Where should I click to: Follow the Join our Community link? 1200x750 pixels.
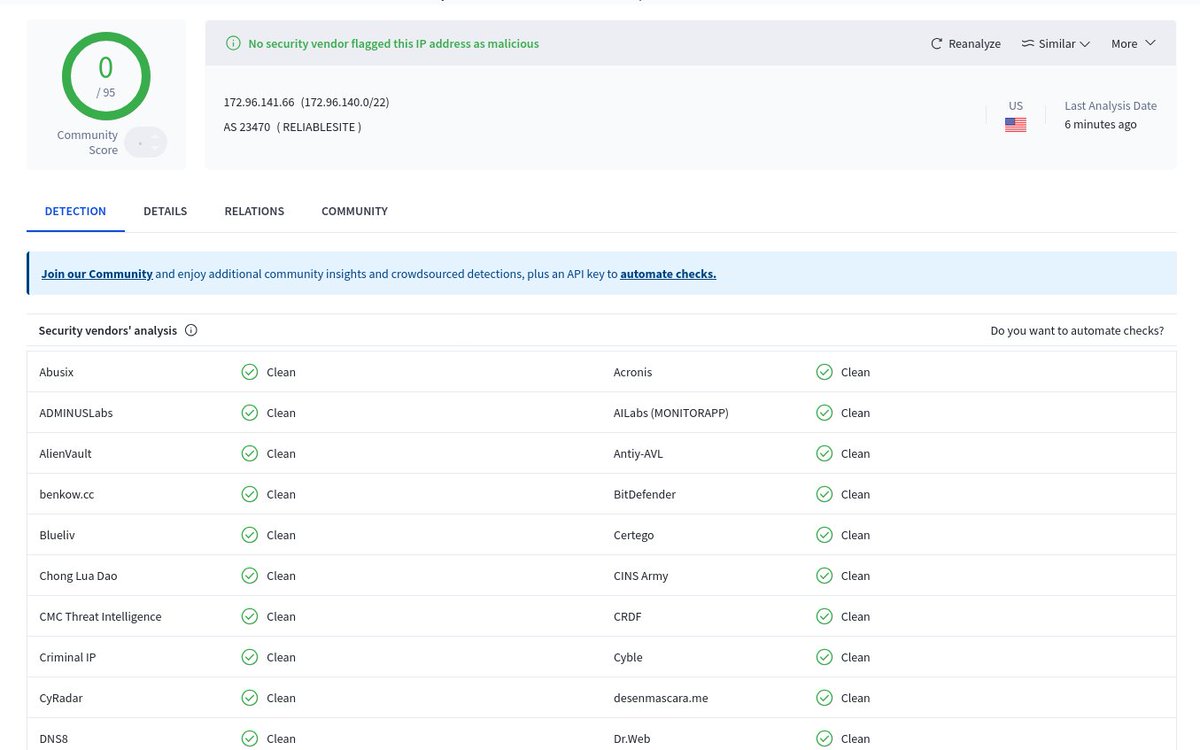[x=97, y=274]
